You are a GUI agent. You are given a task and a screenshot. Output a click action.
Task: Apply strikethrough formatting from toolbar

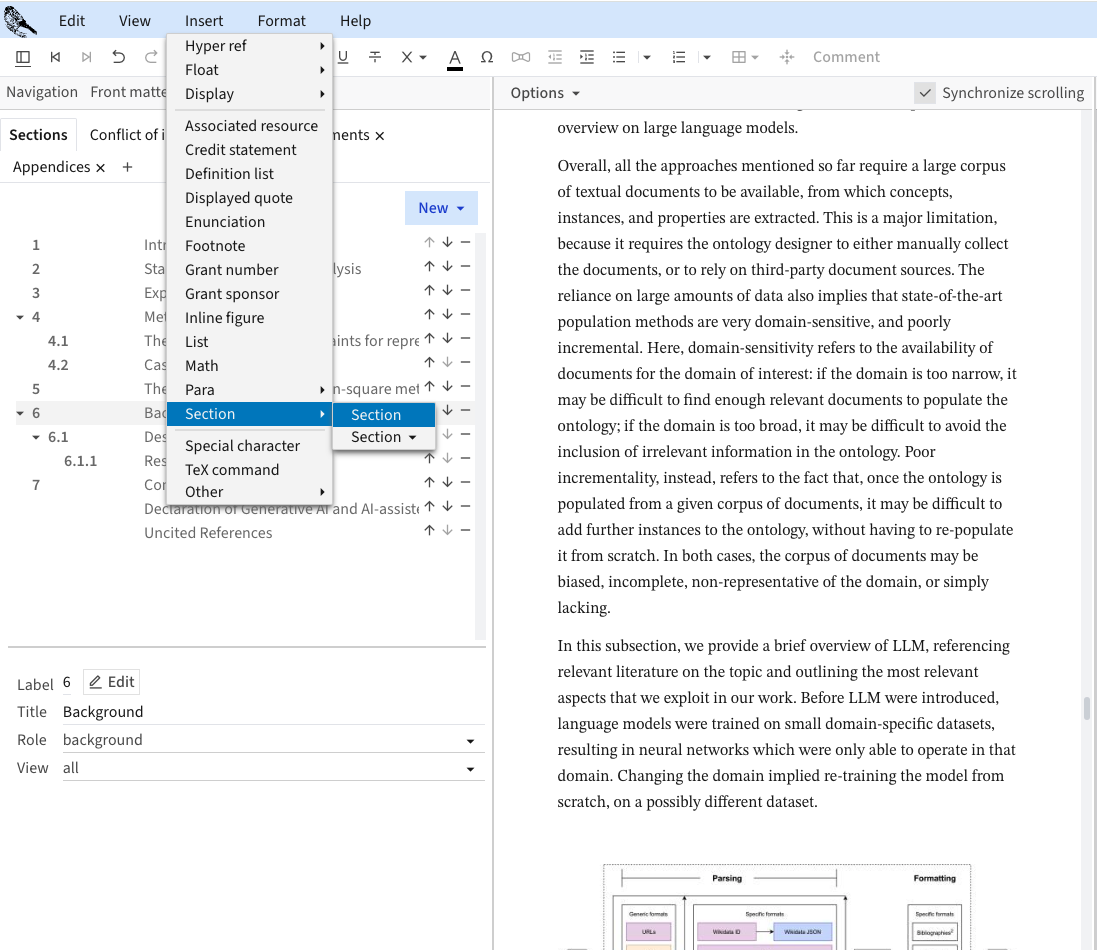(x=375, y=57)
